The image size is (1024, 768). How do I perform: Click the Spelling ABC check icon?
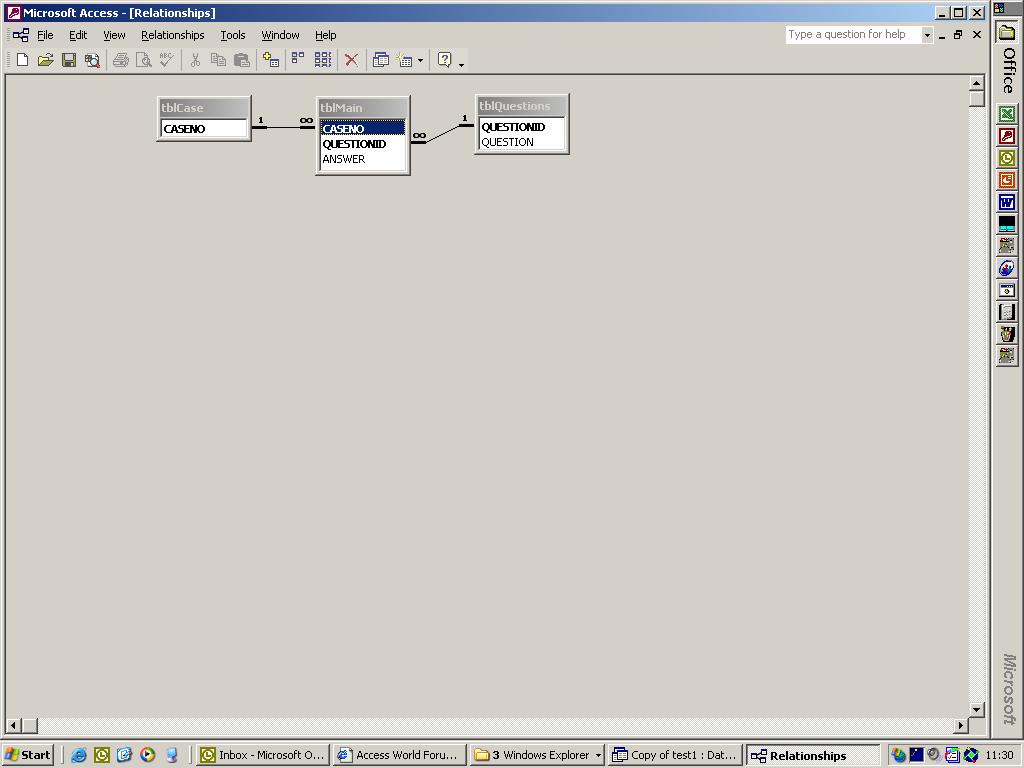click(x=167, y=60)
